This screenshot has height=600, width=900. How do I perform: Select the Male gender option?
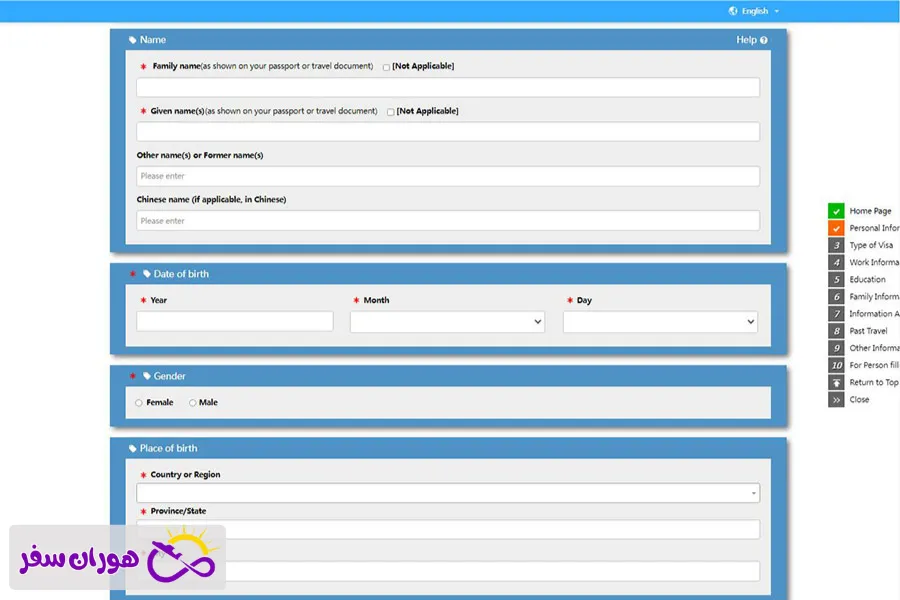click(192, 403)
